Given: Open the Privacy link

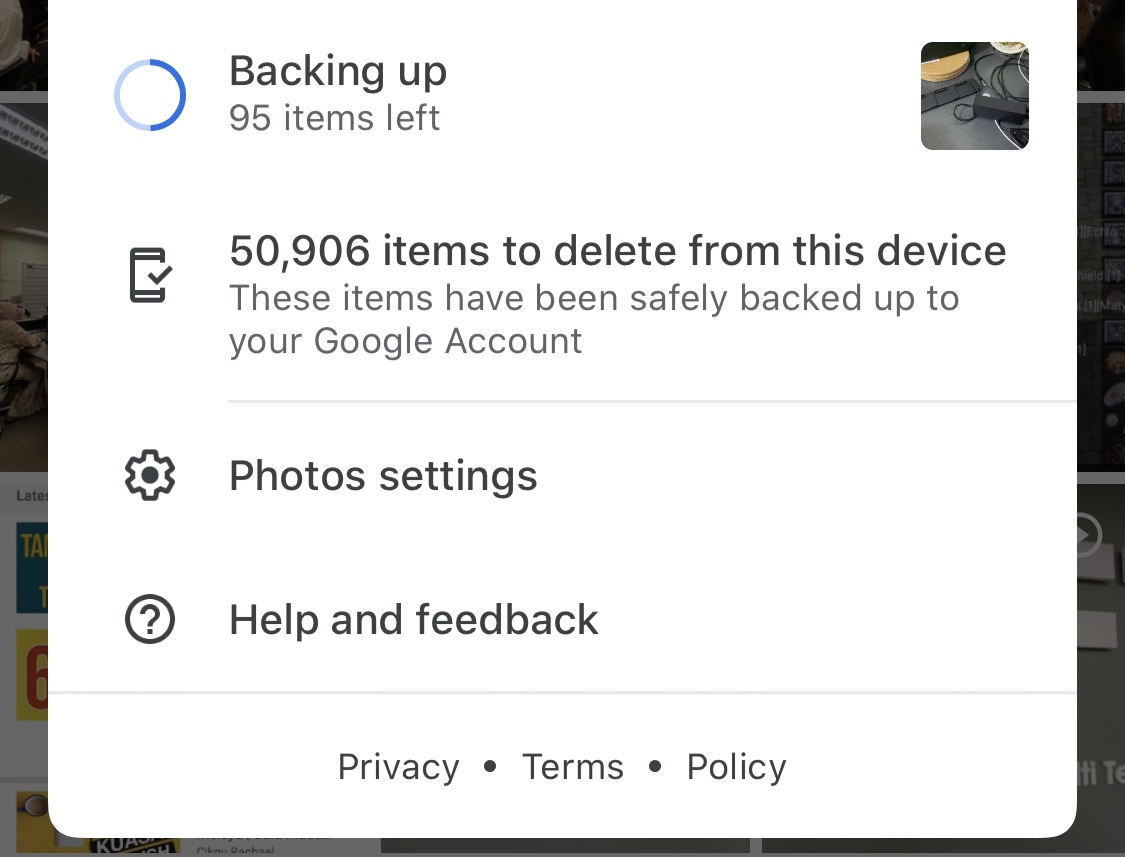Looking at the screenshot, I should (398, 767).
